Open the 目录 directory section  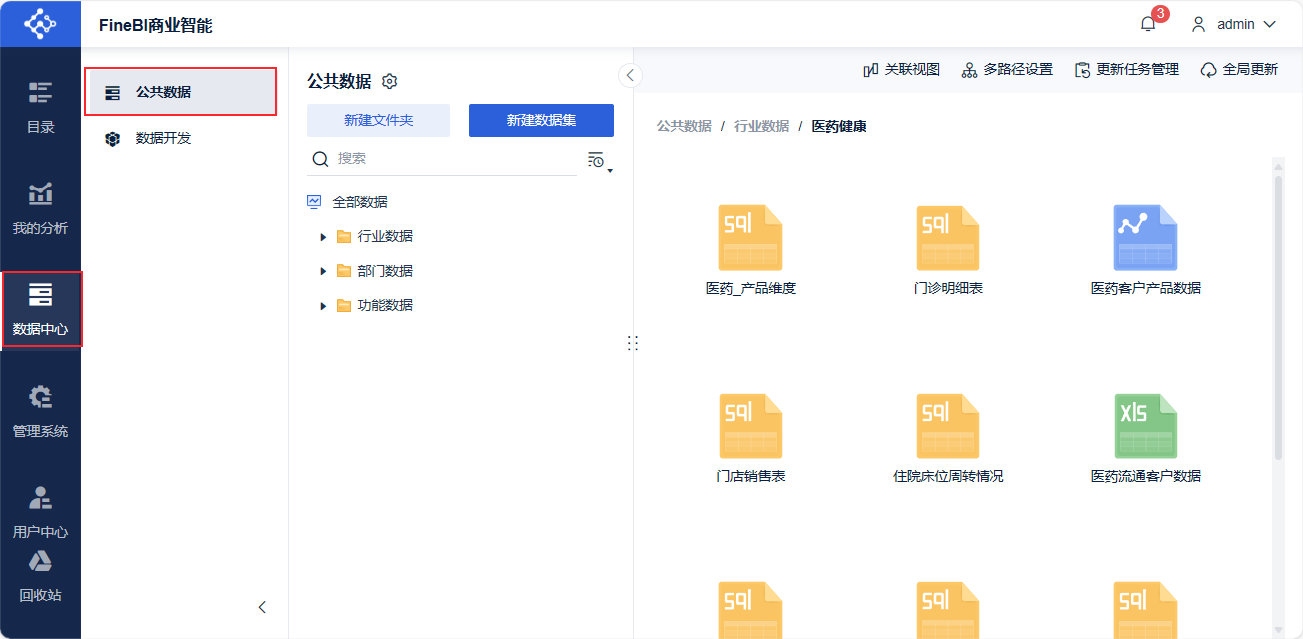coord(40,106)
